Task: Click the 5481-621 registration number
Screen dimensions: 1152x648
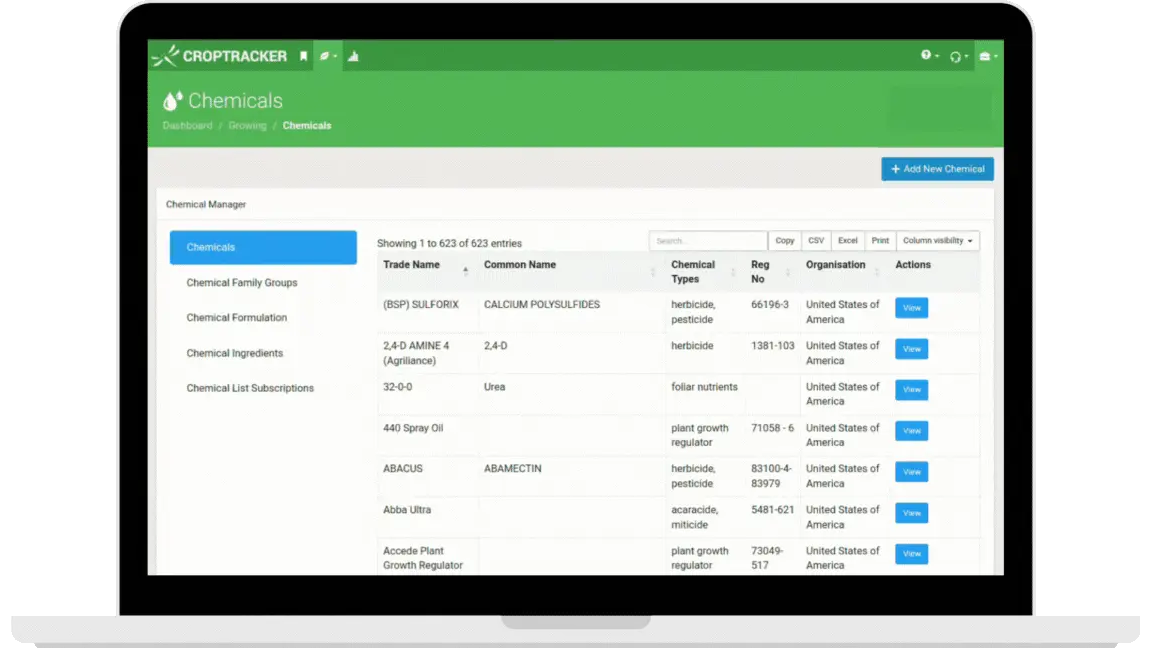Action: pos(772,509)
